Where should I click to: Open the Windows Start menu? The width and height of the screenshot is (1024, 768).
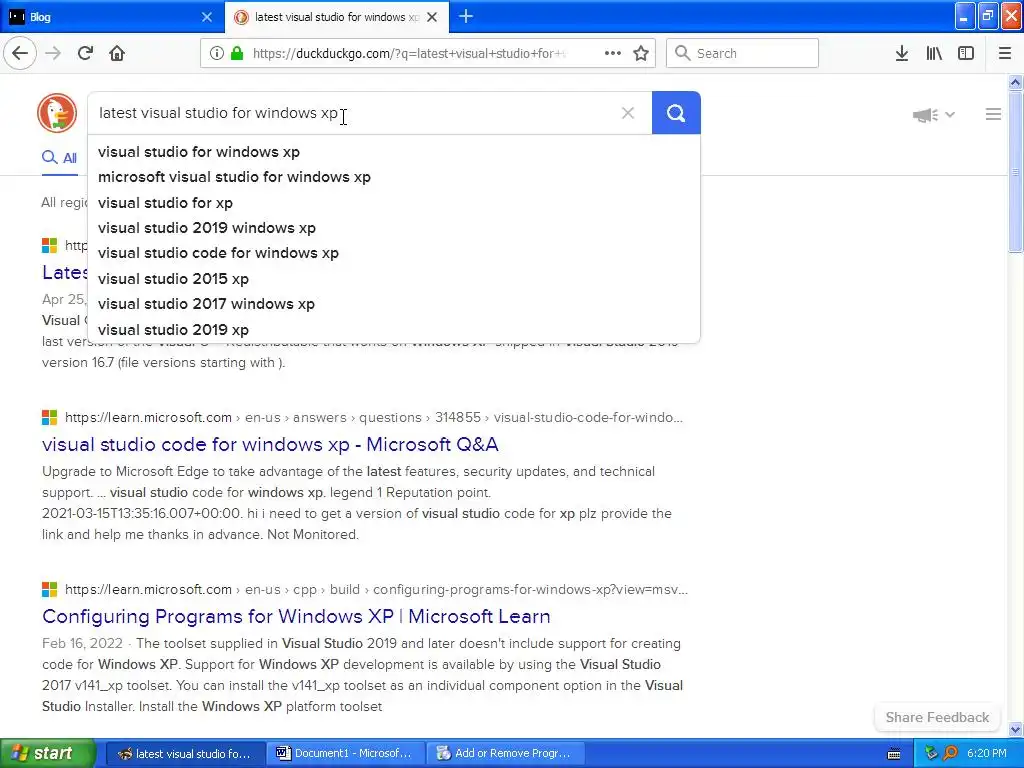pyautogui.click(x=47, y=753)
